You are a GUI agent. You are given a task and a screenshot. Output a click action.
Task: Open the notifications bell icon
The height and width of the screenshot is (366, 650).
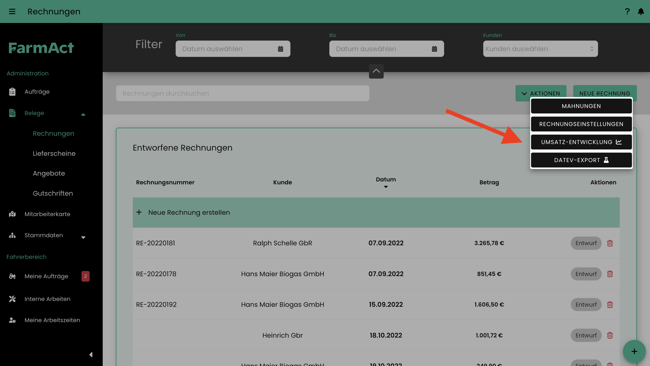[641, 12]
